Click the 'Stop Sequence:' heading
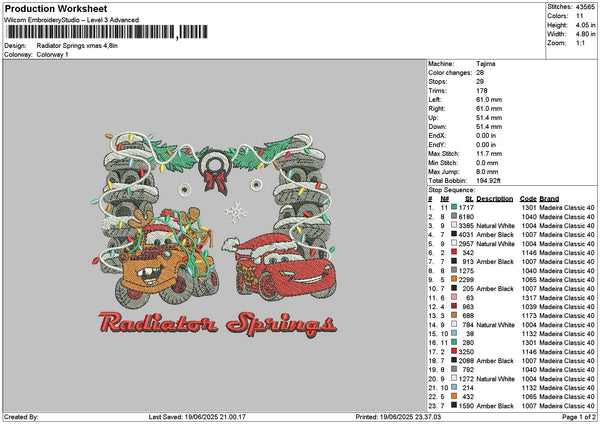 452,190
